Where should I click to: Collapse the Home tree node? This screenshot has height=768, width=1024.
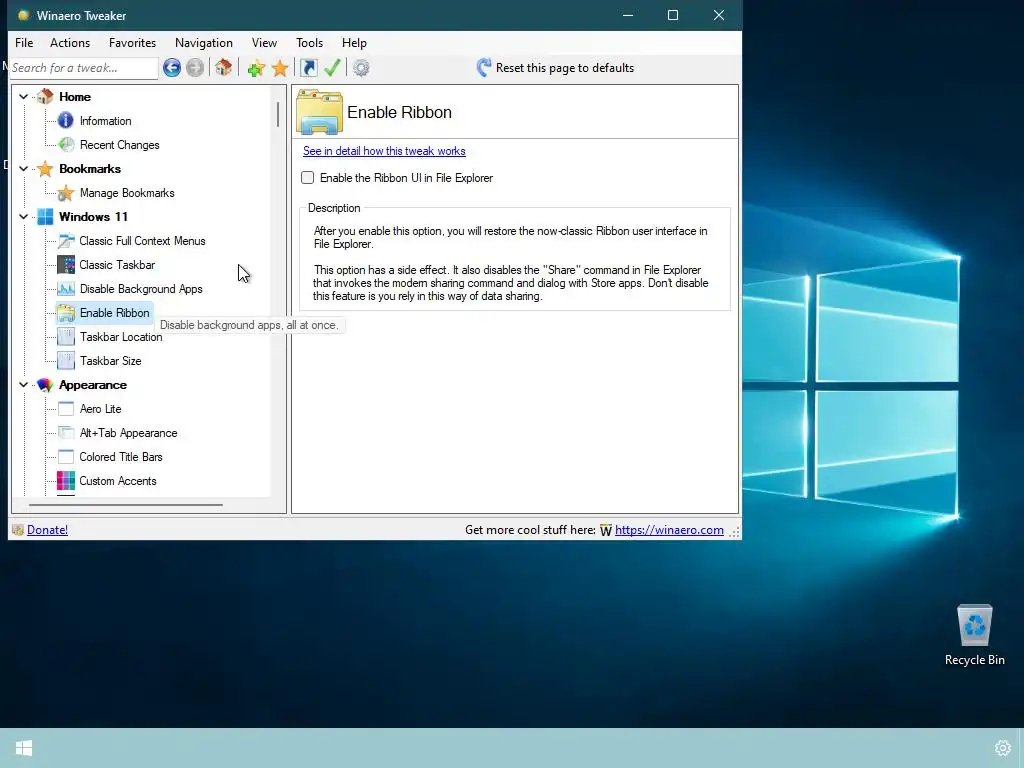point(24,97)
